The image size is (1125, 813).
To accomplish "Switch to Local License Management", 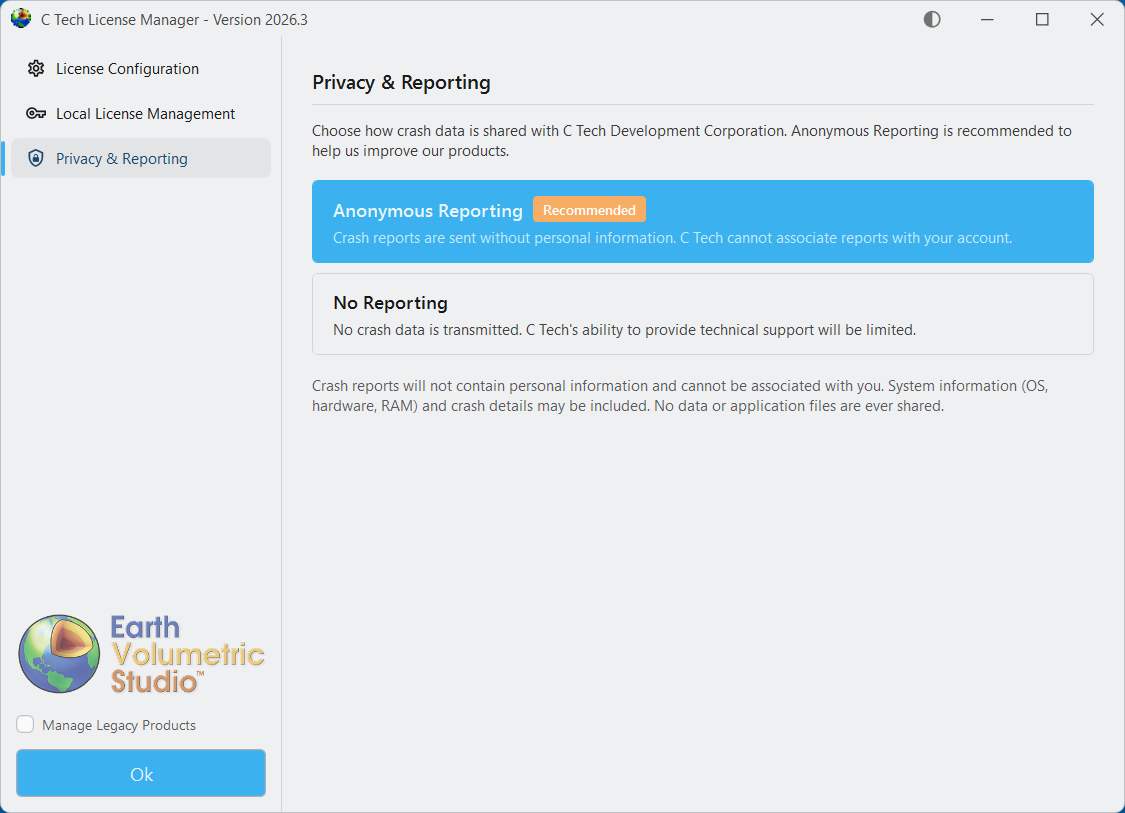I will (x=146, y=113).
